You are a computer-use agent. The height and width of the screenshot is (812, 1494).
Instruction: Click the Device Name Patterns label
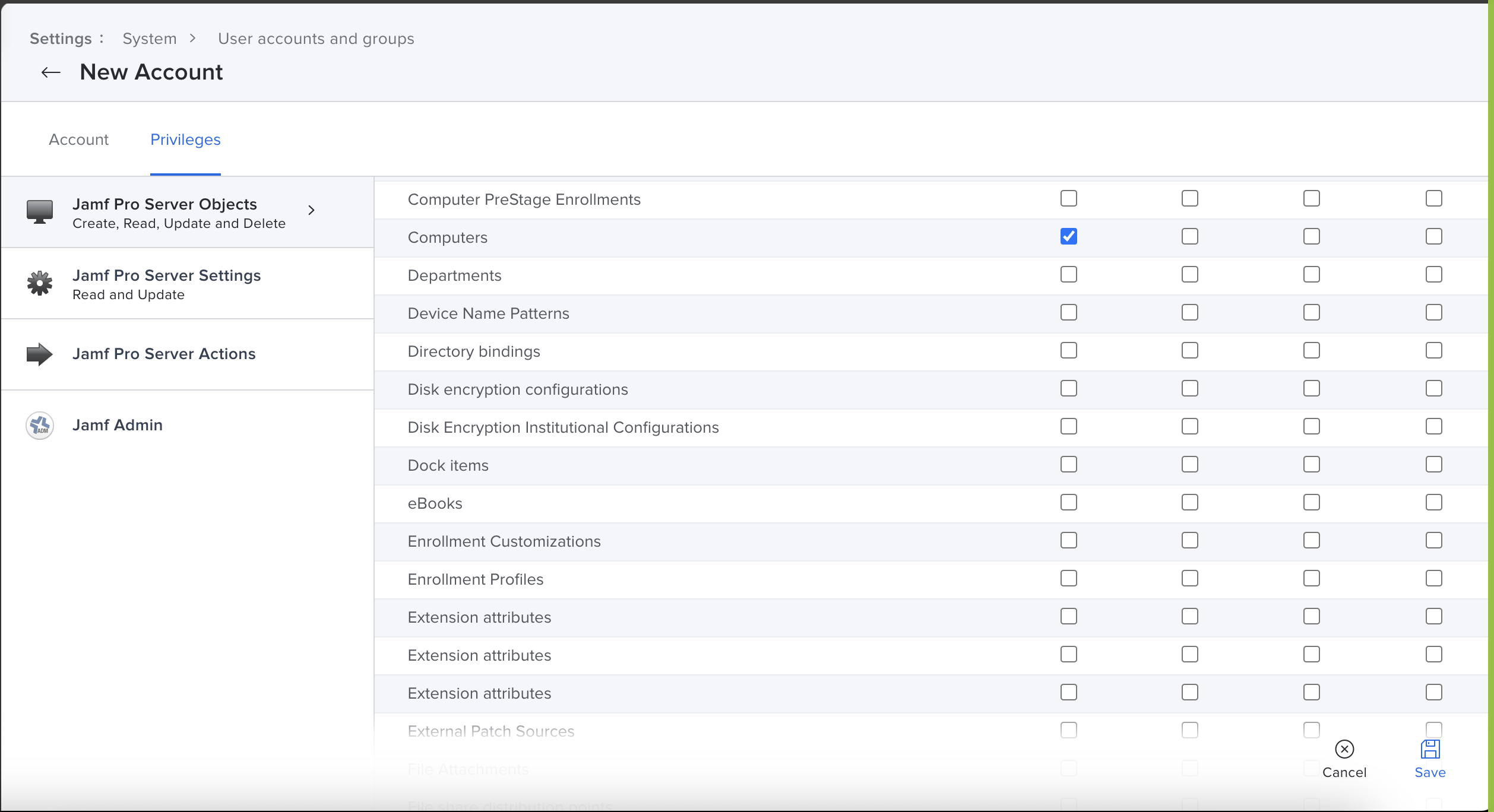(x=488, y=313)
